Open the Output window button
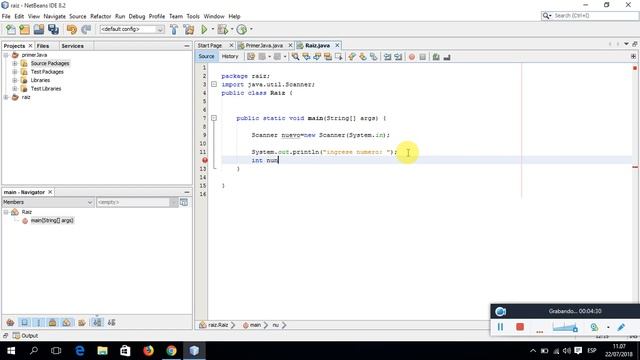This screenshot has width=640, height=360. point(25,336)
